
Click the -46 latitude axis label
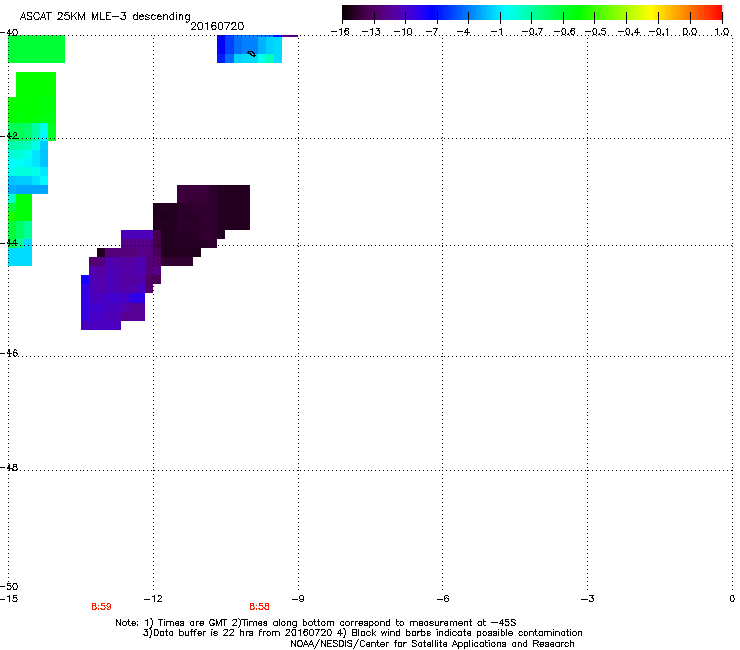(x=9, y=353)
